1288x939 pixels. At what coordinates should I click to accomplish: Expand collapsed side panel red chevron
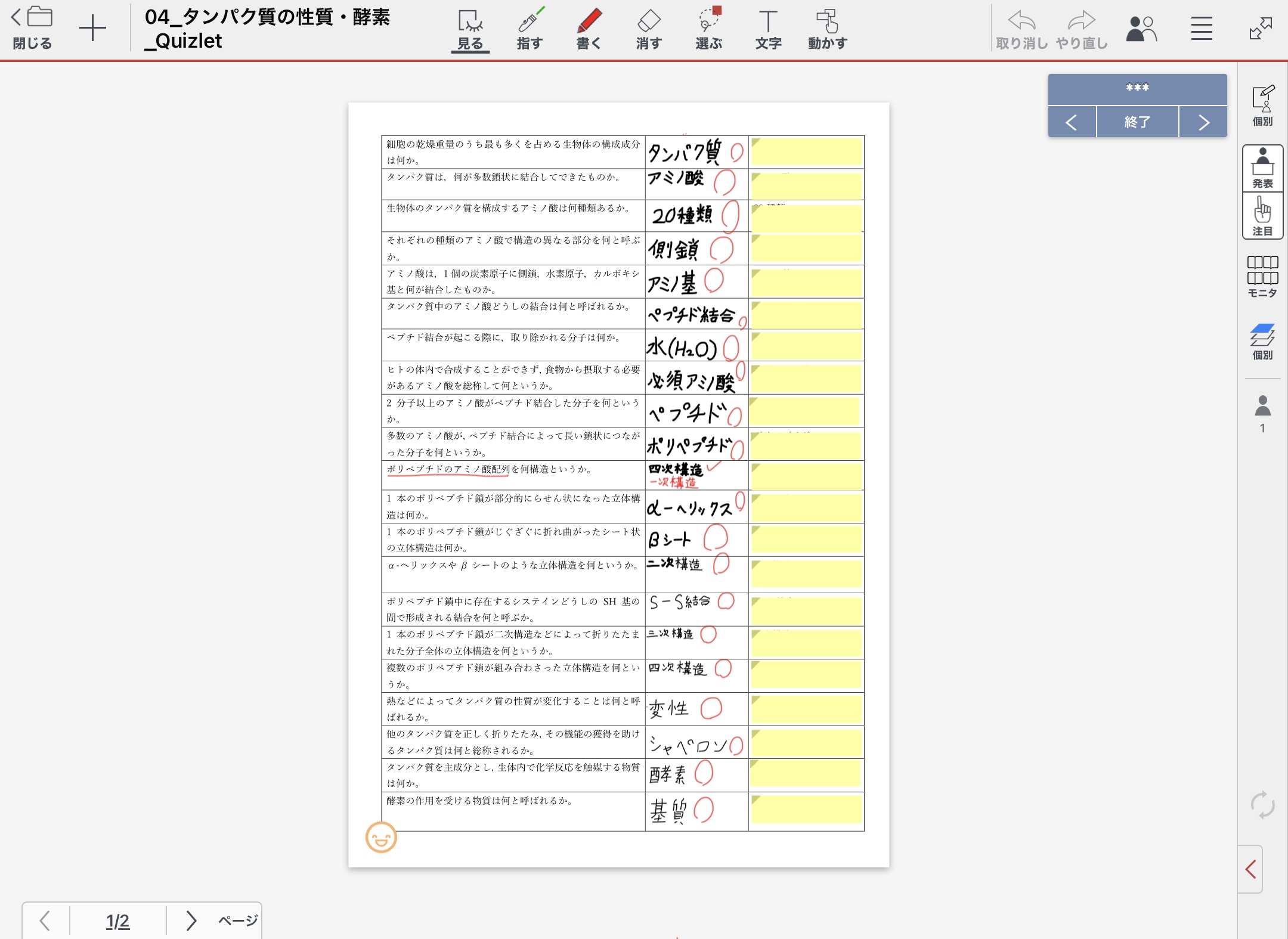coord(1250,869)
